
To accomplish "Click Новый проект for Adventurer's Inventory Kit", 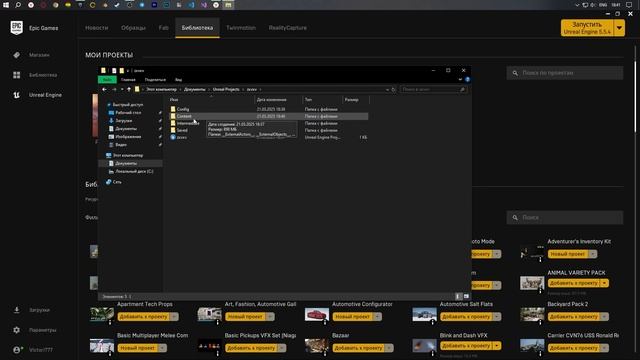I will click(568, 254).
